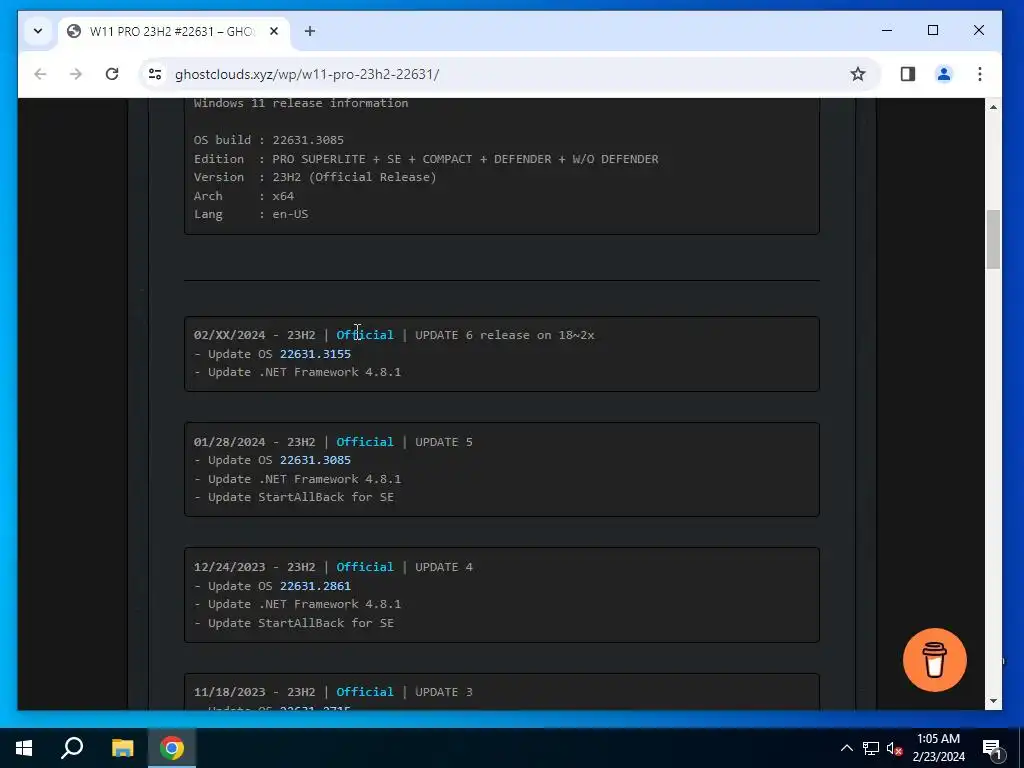Click the 'Update StartAllBack for SE' line under UPDATE 5
The width and height of the screenshot is (1024, 768).
pyautogui.click(x=294, y=498)
